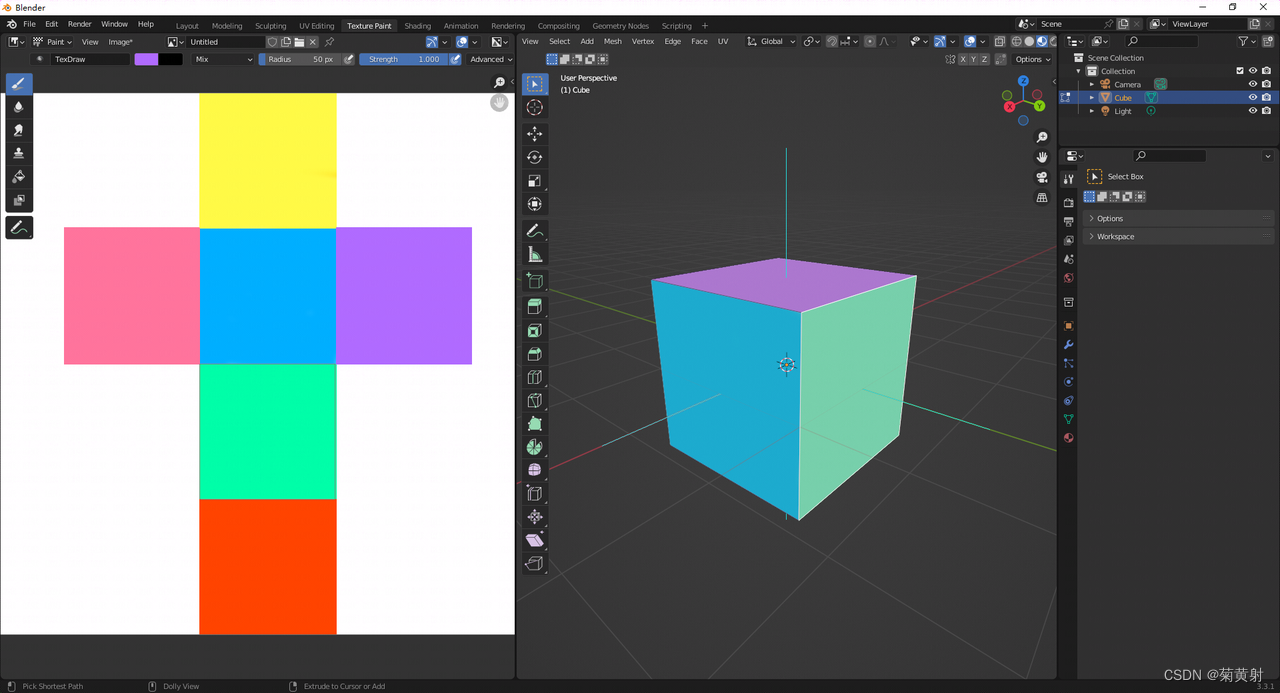Switch viewport to orthographic grid view icon
The width and height of the screenshot is (1280, 693).
click(x=1042, y=198)
